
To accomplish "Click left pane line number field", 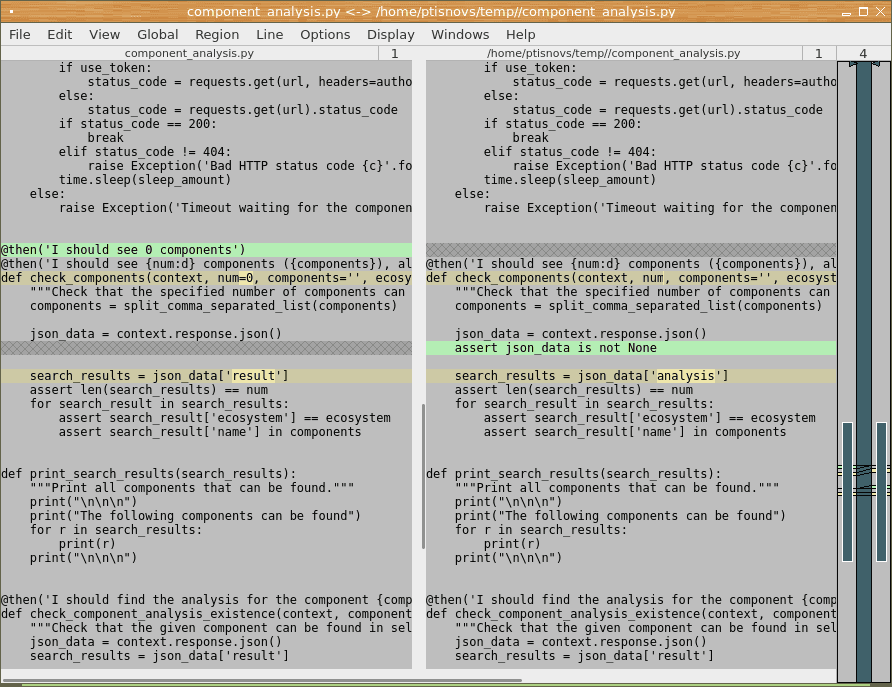I will coord(395,53).
